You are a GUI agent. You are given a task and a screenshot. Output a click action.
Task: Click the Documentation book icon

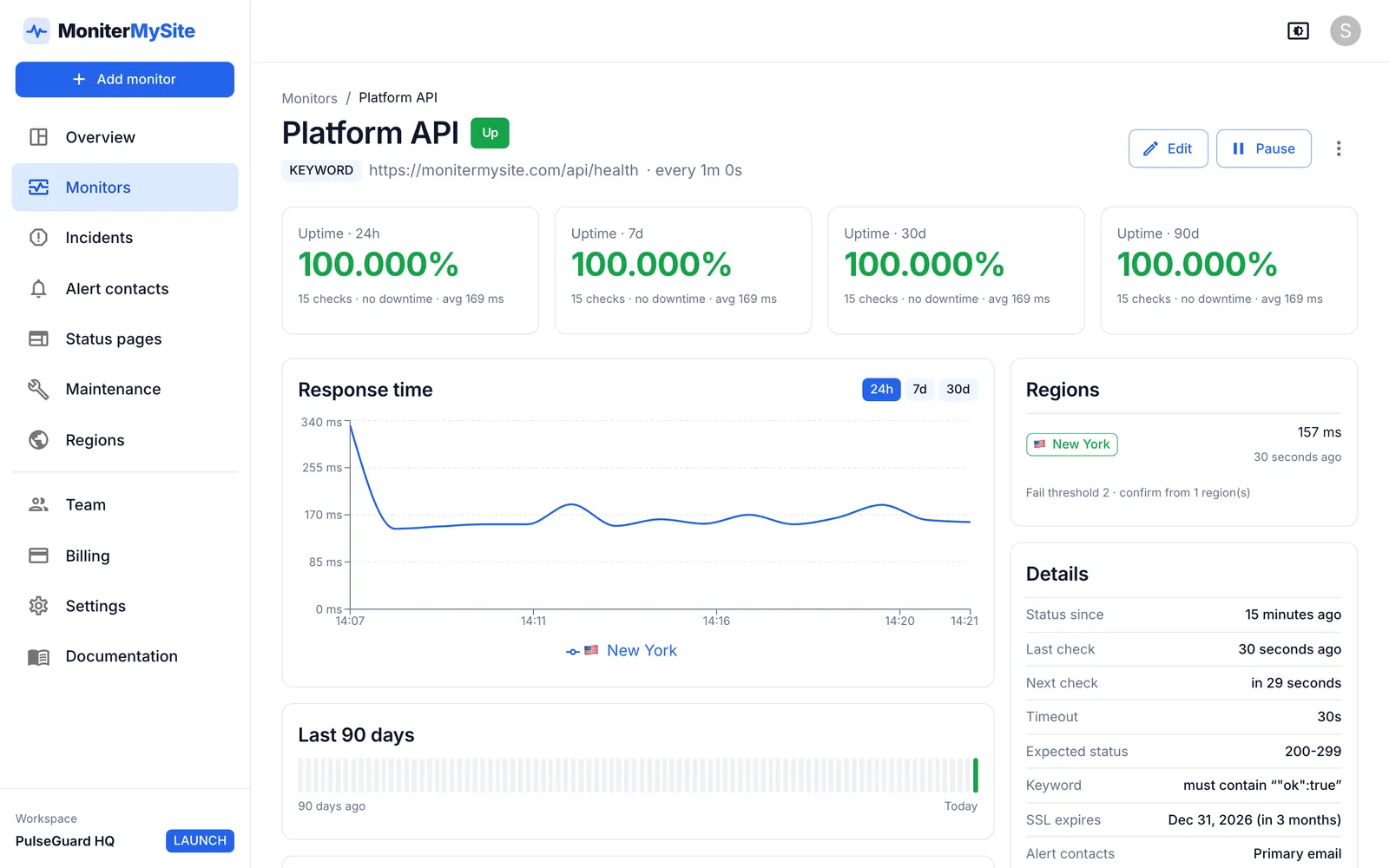tap(38, 657)
